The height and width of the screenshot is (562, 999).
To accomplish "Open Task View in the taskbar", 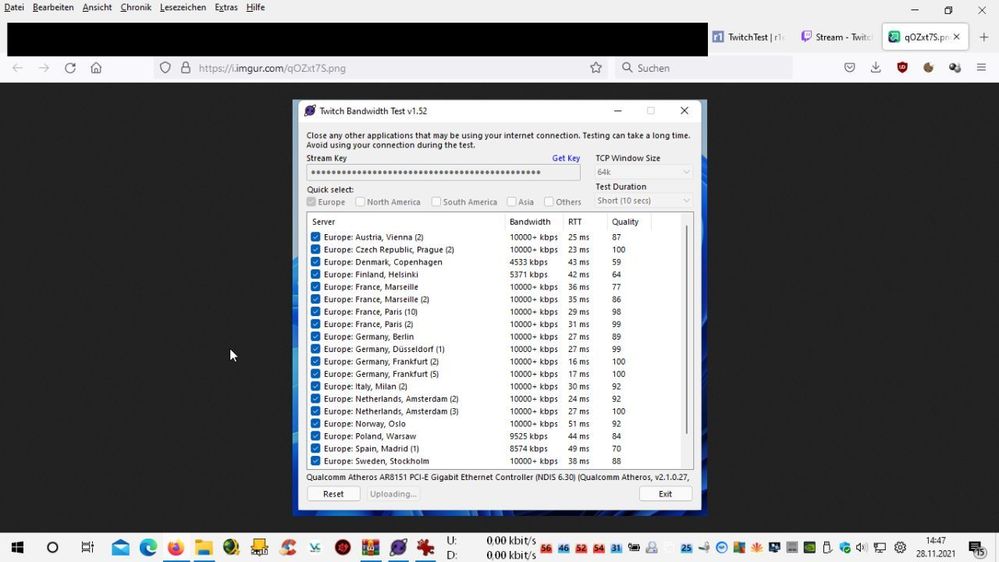I will [x=87, y=547].
